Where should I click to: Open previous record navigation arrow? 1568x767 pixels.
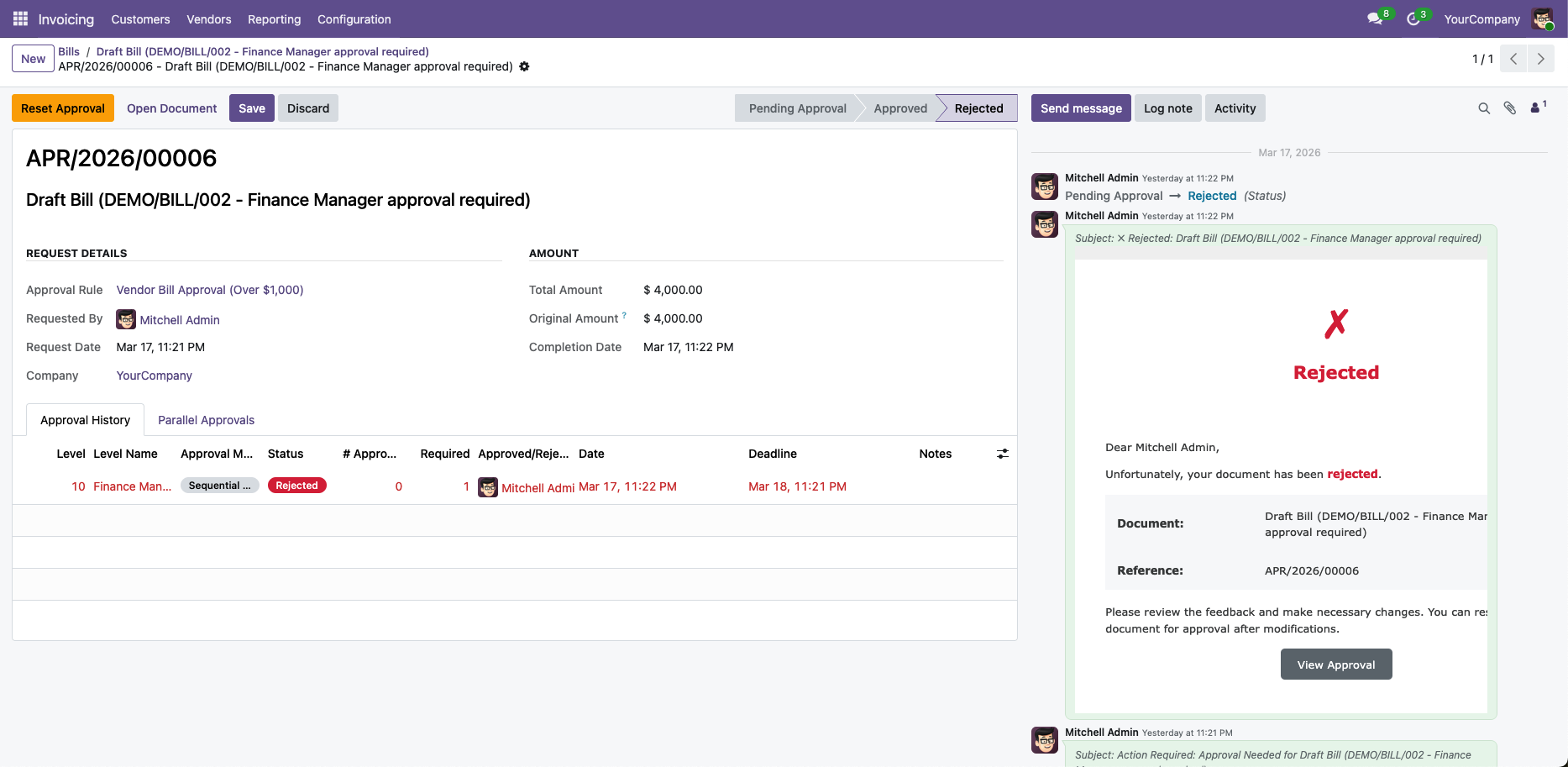(1513, 59)
